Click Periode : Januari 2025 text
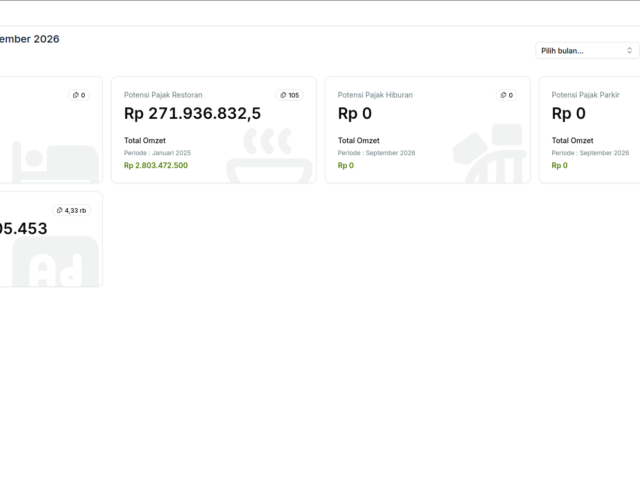The image size is (640, 480). point(157,153)
